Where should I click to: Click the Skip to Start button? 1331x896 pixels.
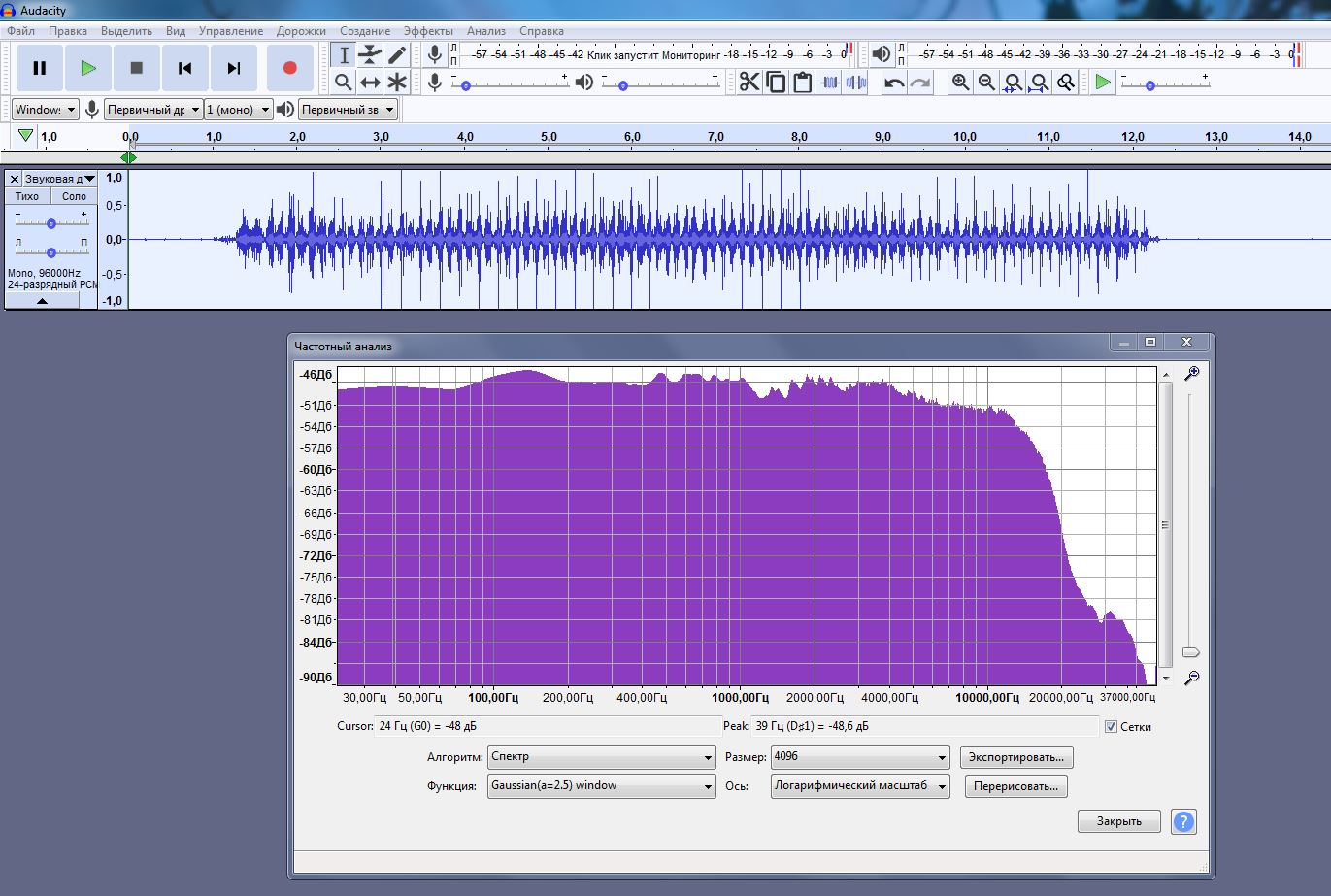pyautogui.click(x=184, y=68)
